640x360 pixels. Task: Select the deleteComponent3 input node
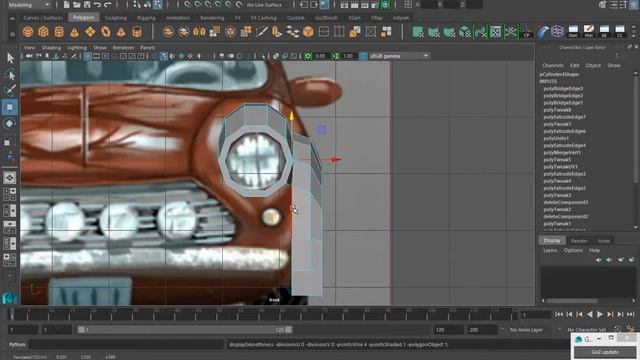tap(566, 202)
